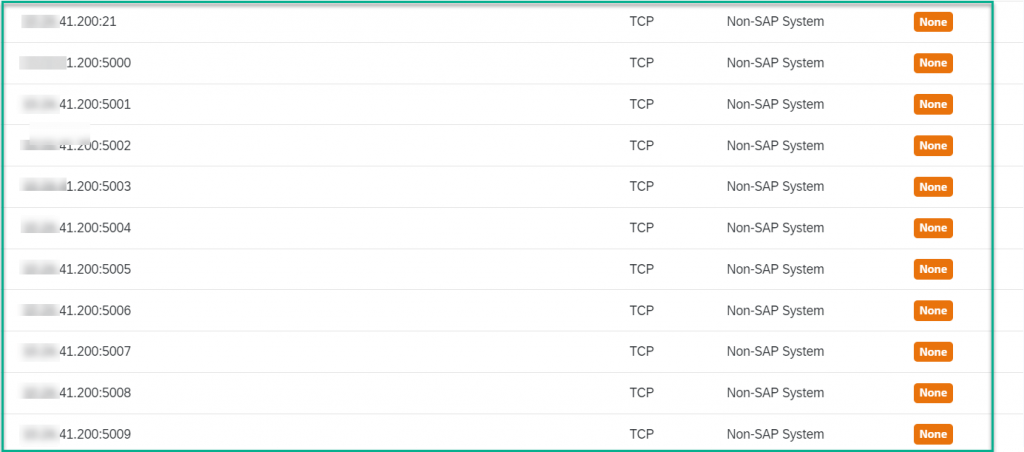Click the None badge for port 5003
The height and width of the screenshot is (452, 1024).
(x=933, y=187)
